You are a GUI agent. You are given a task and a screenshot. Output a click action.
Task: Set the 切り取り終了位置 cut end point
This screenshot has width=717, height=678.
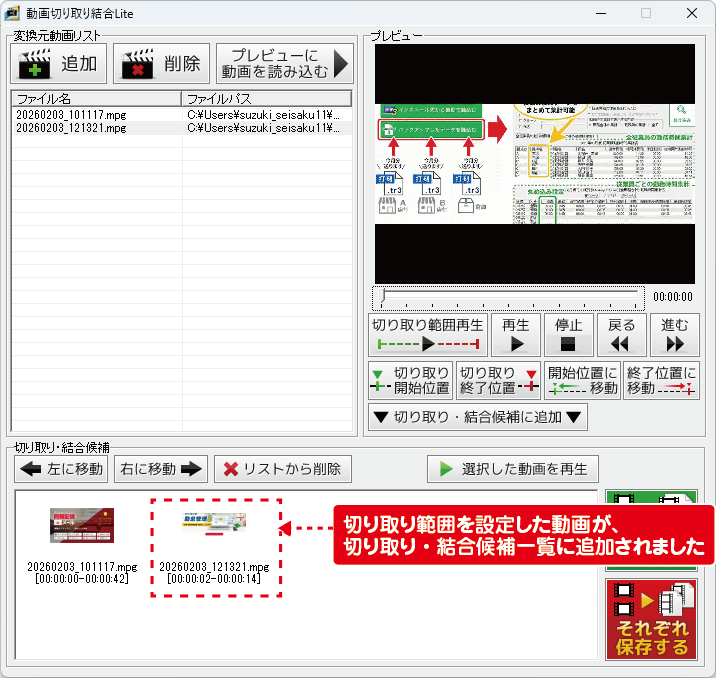497,381
